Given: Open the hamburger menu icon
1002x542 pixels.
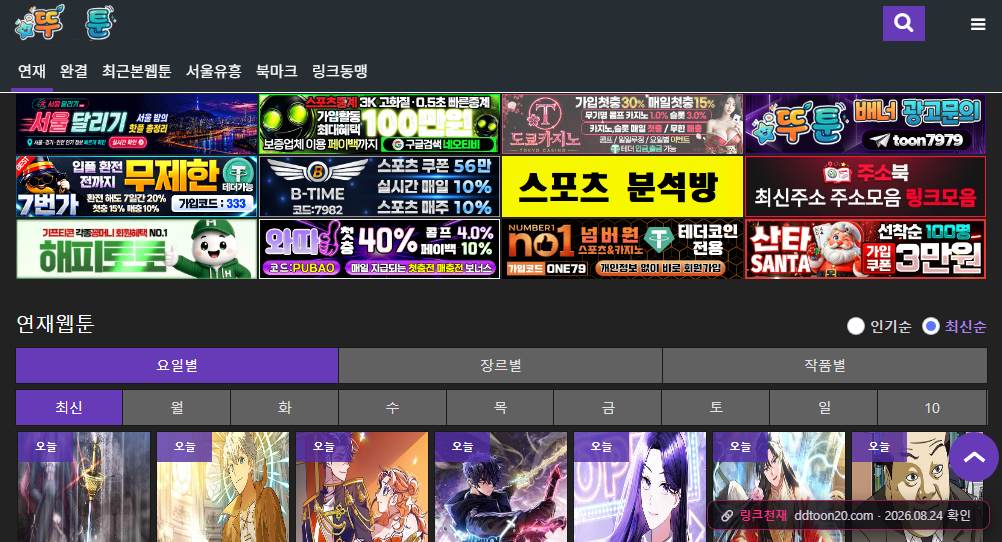Looking at the screenshot, I should tap(978, 24).
